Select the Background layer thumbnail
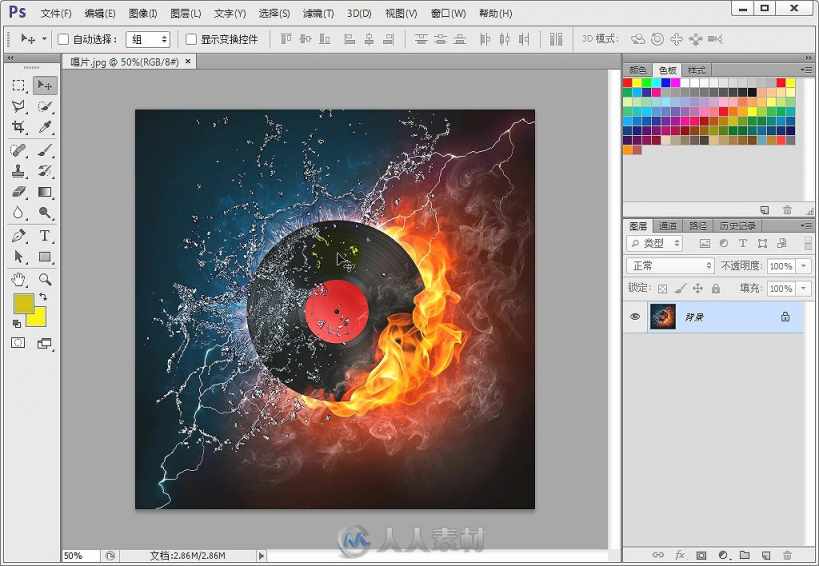 tap(662, 316)
